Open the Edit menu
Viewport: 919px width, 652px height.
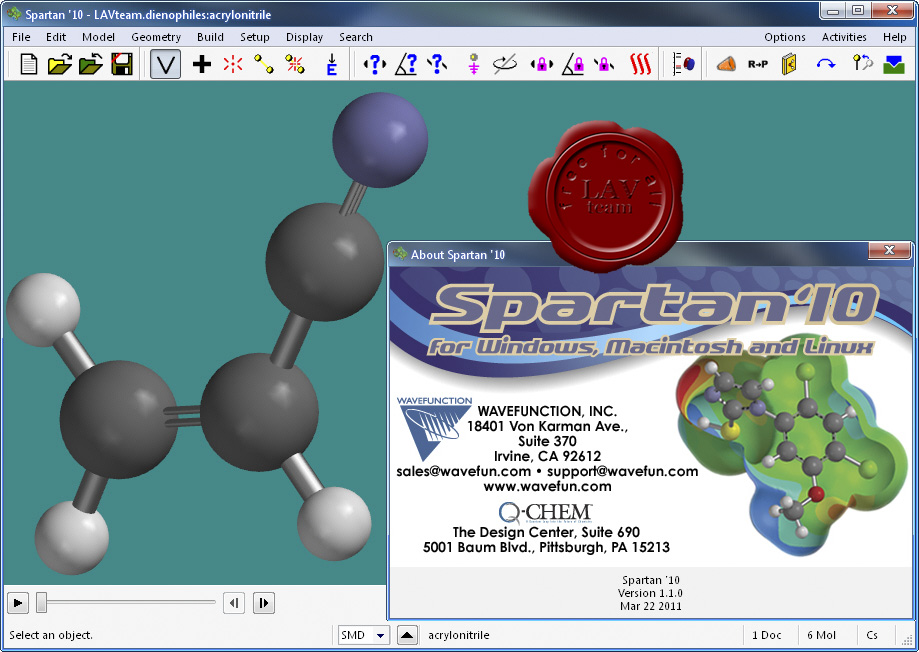coord(56,37)
